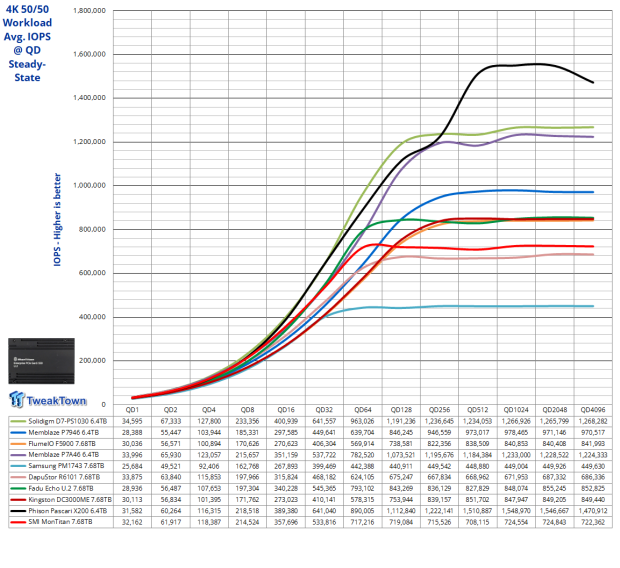Click Samsung PM1743 QD64 value 442,388
The height and width of the screenshot is (568, 620).
coord(363,466)
